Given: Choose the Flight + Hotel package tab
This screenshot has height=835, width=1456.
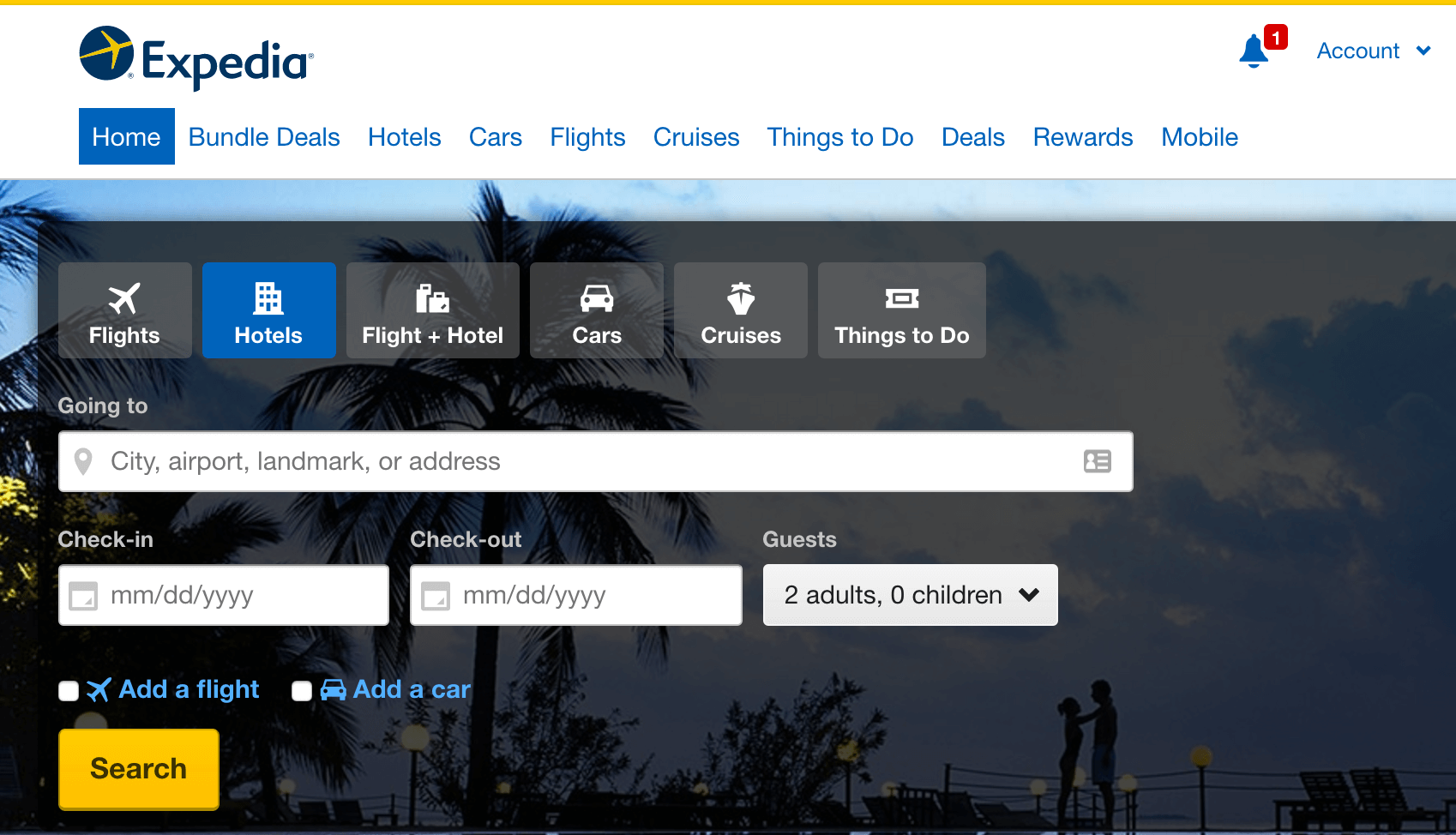Looking at the screenshot, I should tap(432, 310).
